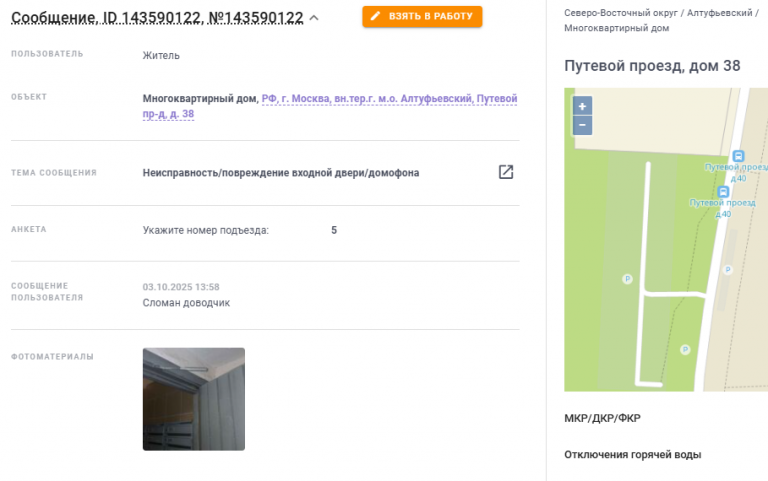Click the upper bus stop icon on map
Image resolution: width=768 pixels, height=481 pixels.
point(738,156)
